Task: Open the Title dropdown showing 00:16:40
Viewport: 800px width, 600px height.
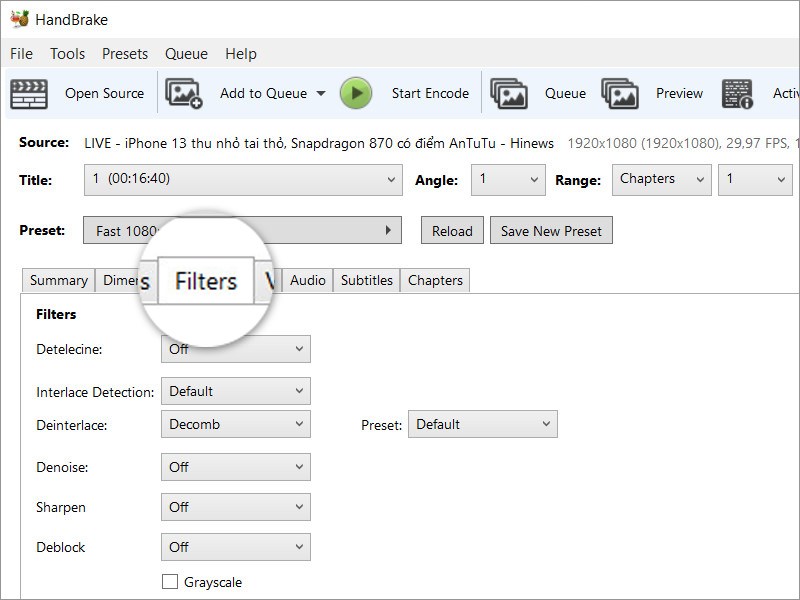Action: (x=243, y=180)
